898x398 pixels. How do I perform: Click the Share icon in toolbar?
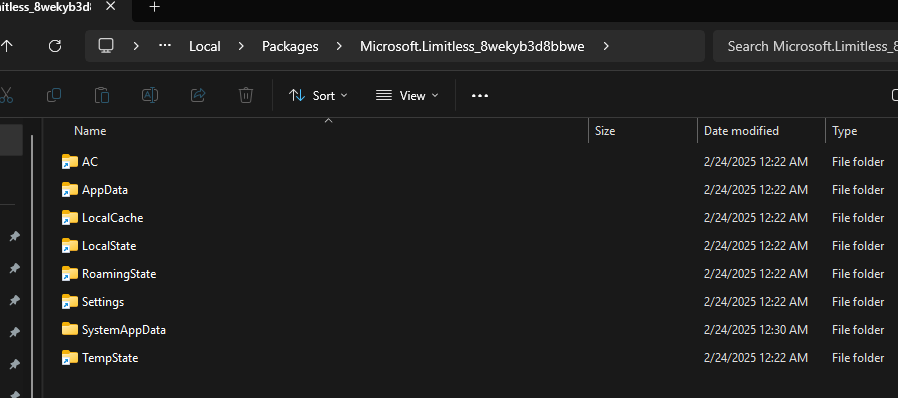[x=198, y=95]
